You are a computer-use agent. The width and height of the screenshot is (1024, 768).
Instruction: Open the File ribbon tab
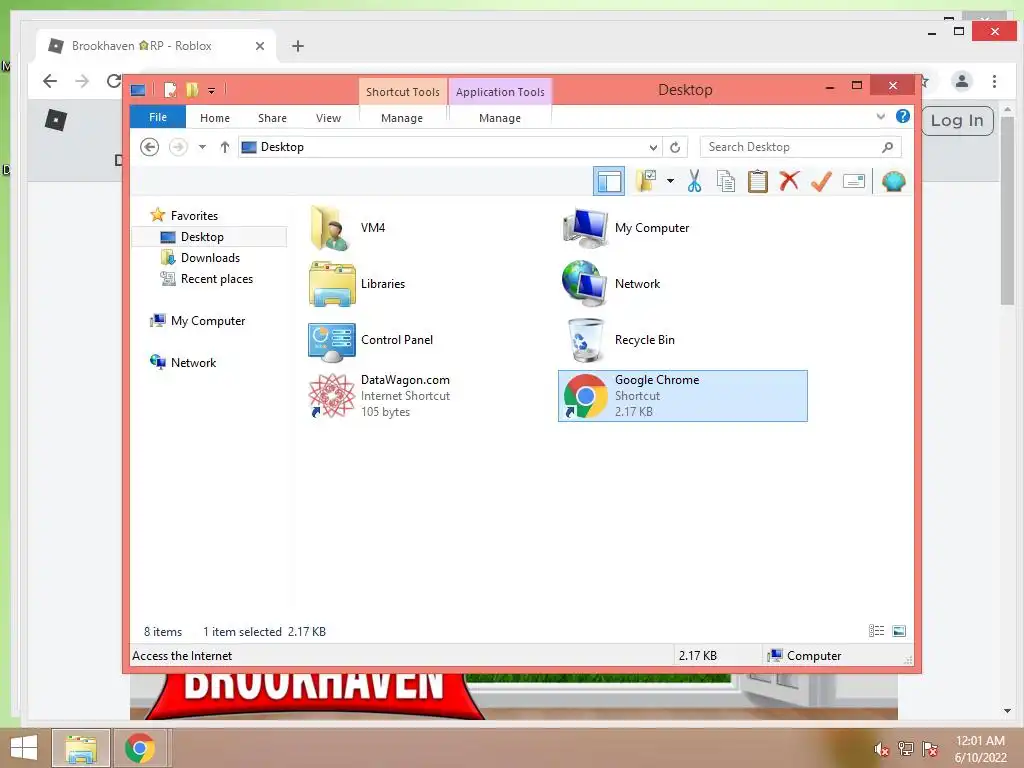click(x=157, y=118)
